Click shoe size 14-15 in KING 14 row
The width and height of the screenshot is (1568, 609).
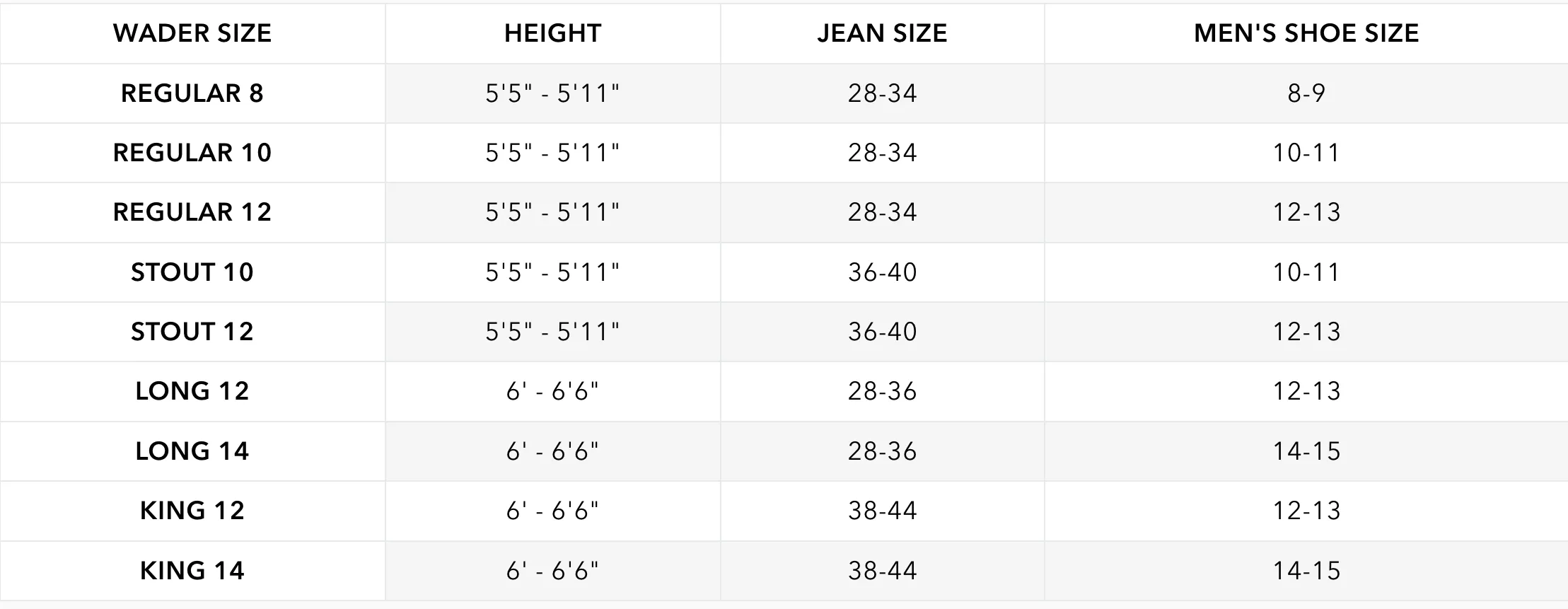click(1306, 571)
